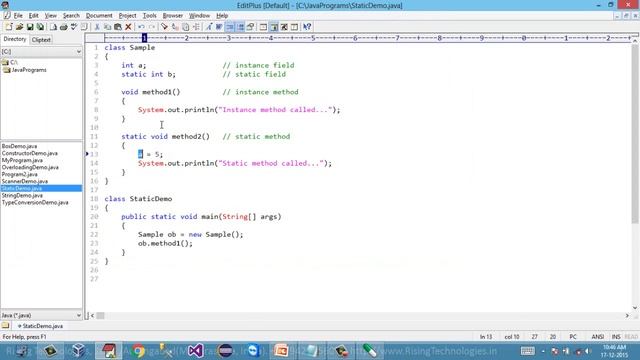The height and width of the screenshot is (360, 640).
Task: Save the file with the floppy disk icon
Action: [x=30, y=27]
